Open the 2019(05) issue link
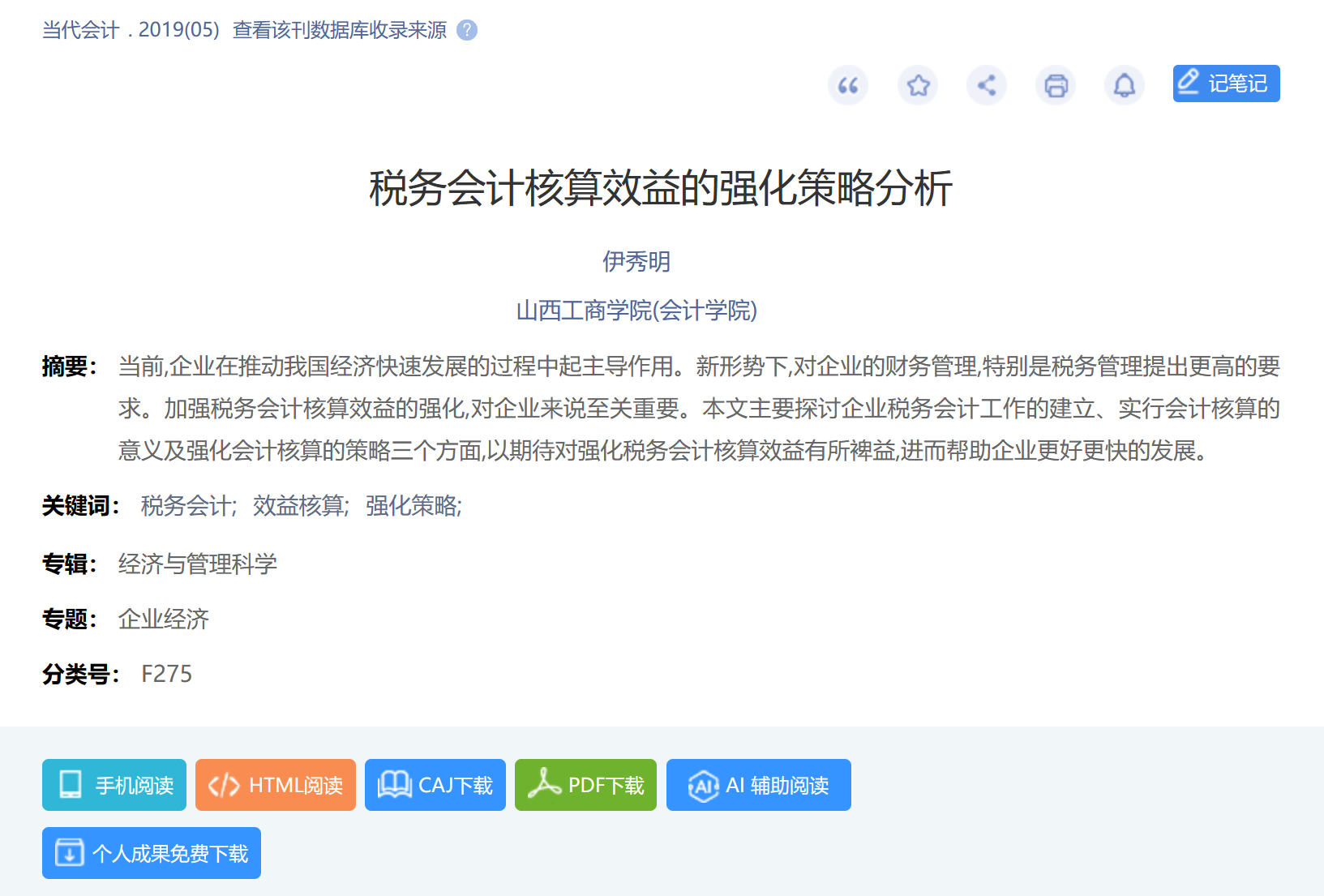The height and width of the screenshot is (896, 1324). pos(179,30)
